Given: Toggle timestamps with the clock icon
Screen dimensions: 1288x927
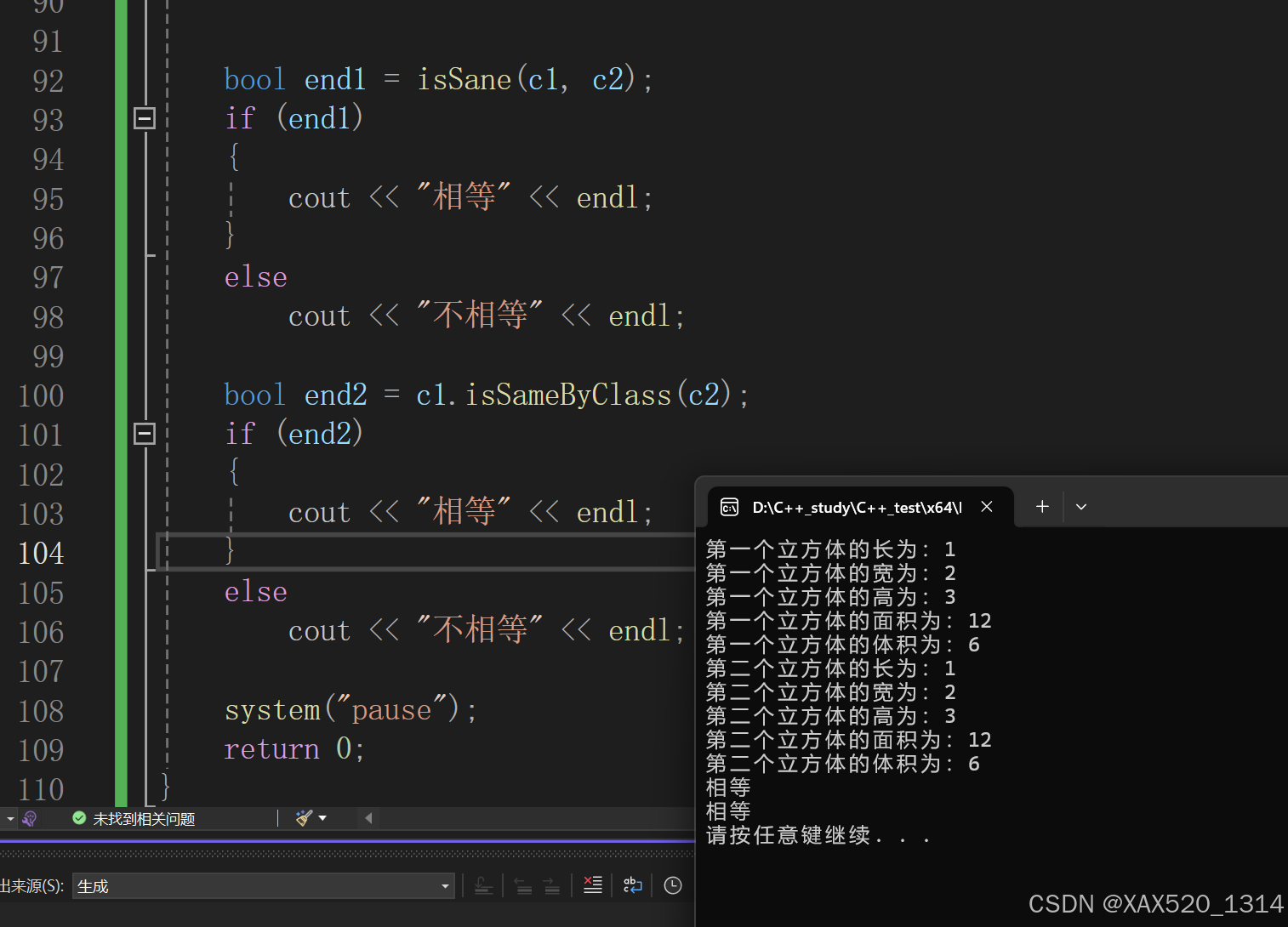Looking at the screenshot, I should pyautogui.click(x=673, y=885).
